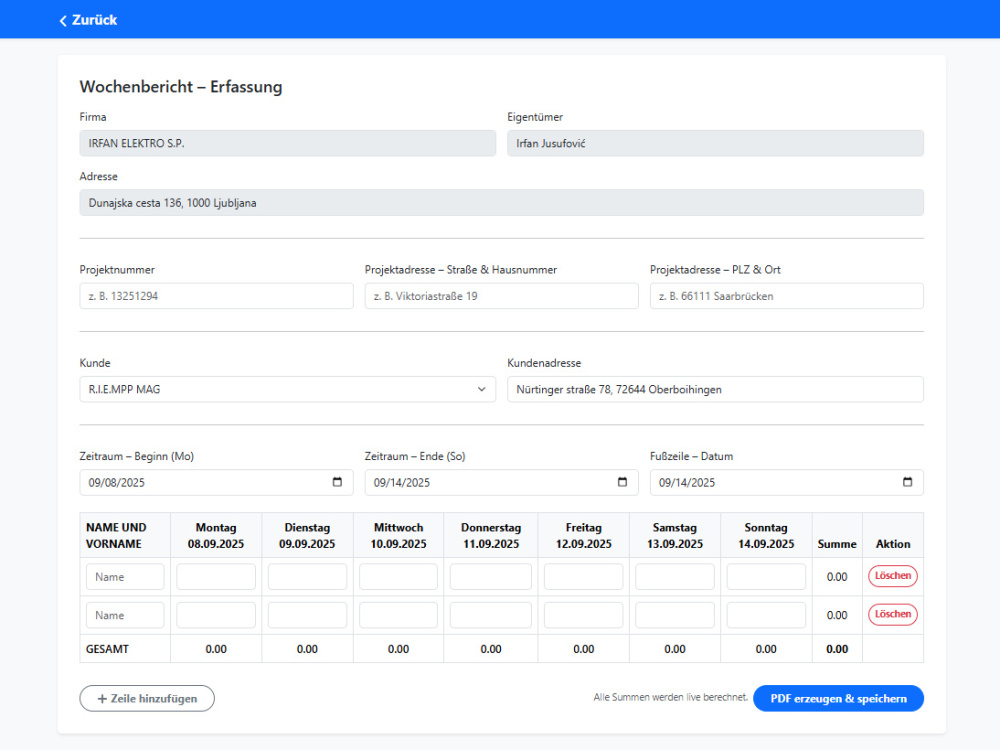
Task: Click second row Donnerstag hours field
Action: pyautogui.click(x=490, y=615)
